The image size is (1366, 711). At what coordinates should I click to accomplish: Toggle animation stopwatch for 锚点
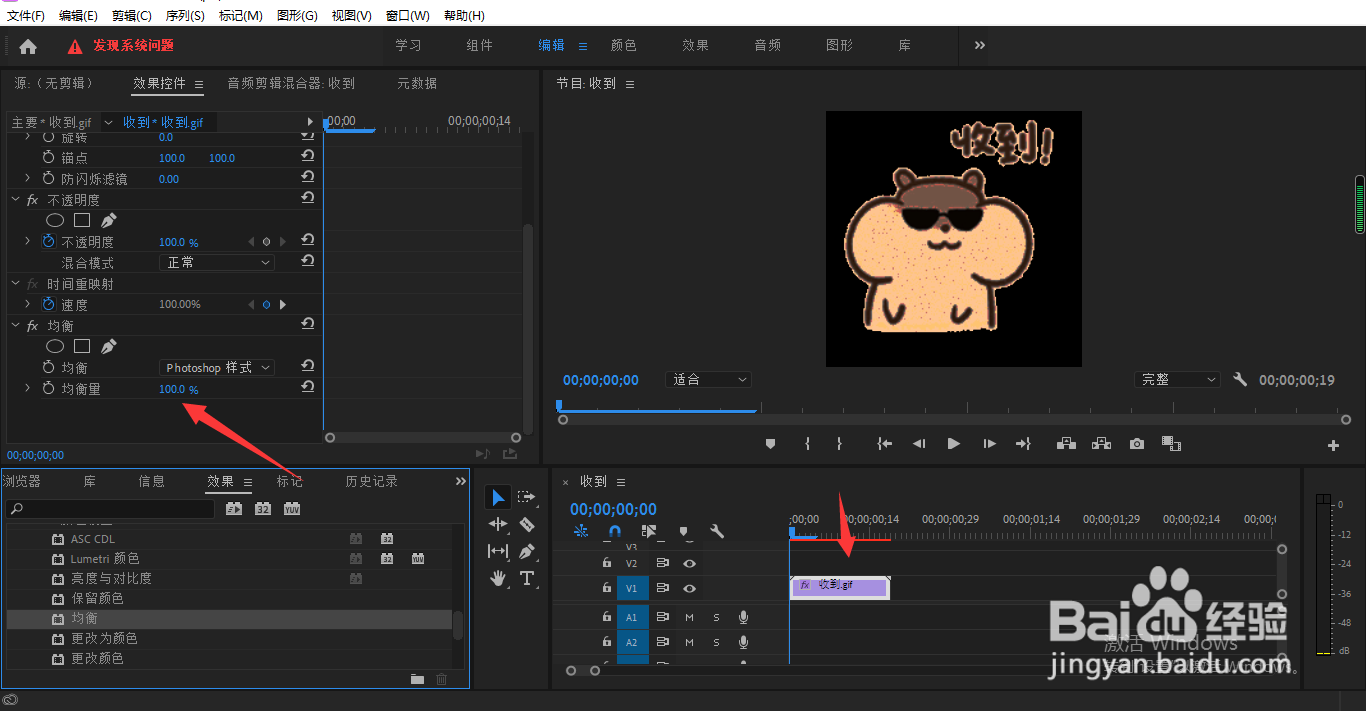coord(48,157)
